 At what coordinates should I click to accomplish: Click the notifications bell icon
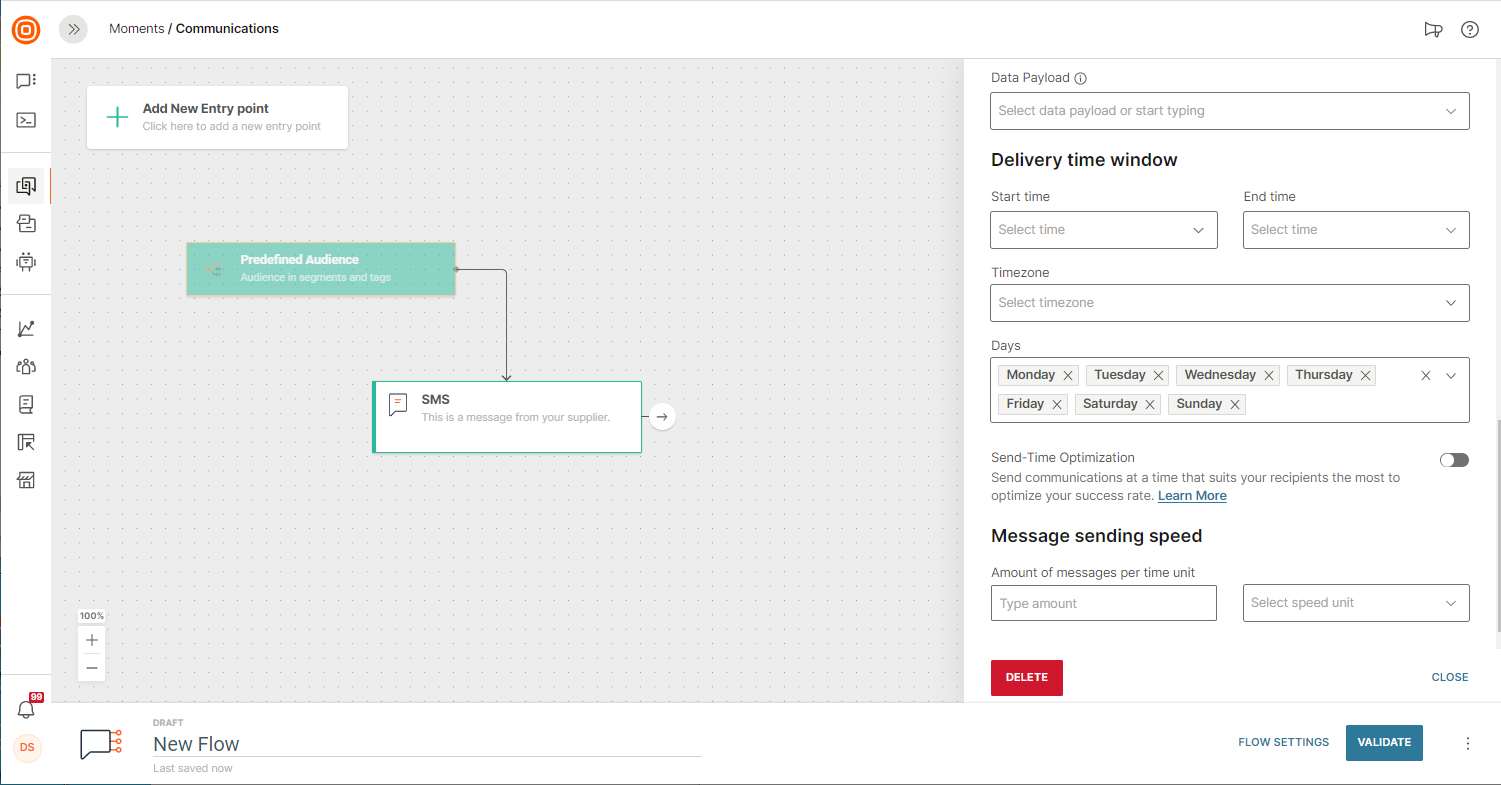(26, 710)
